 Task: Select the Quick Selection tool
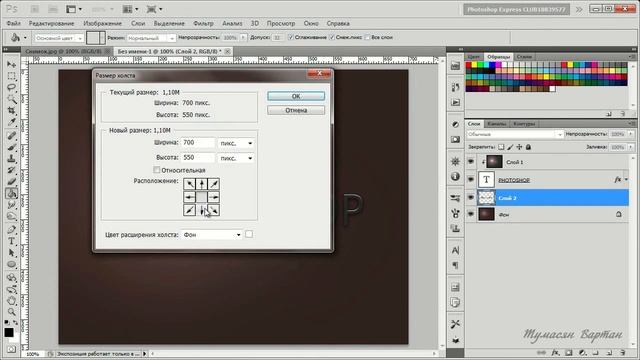click(11, 99)
